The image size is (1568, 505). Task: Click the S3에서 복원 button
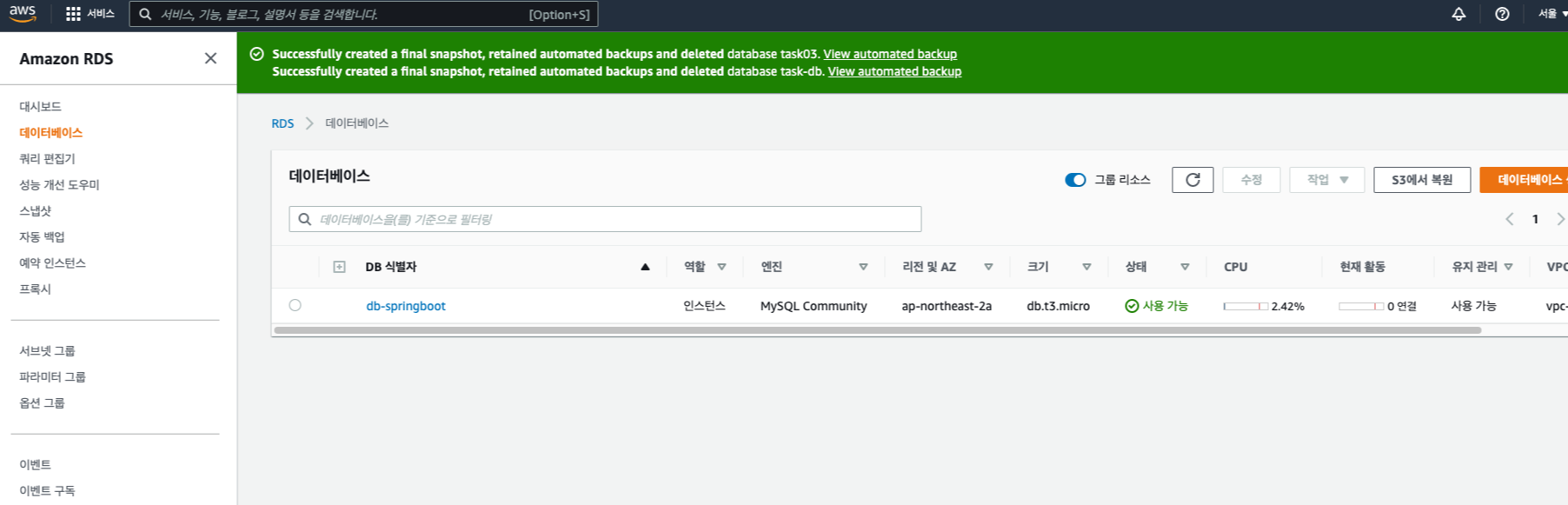tap(1422, 180)
